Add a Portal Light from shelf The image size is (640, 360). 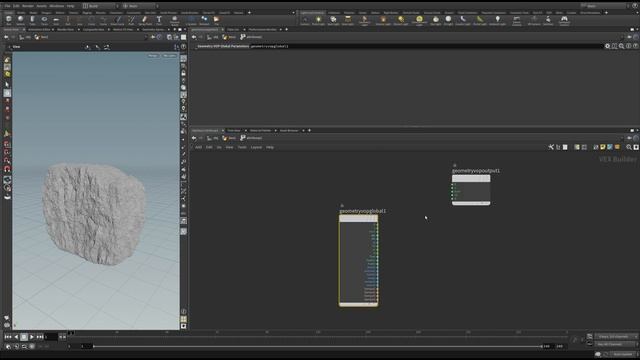[x=479, y=20]
